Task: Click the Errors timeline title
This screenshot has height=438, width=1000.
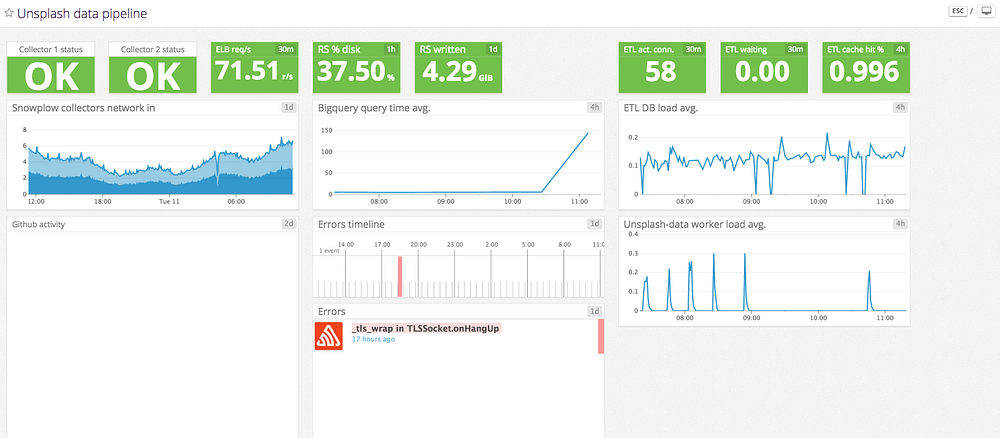Action: (x=351, y=224)
